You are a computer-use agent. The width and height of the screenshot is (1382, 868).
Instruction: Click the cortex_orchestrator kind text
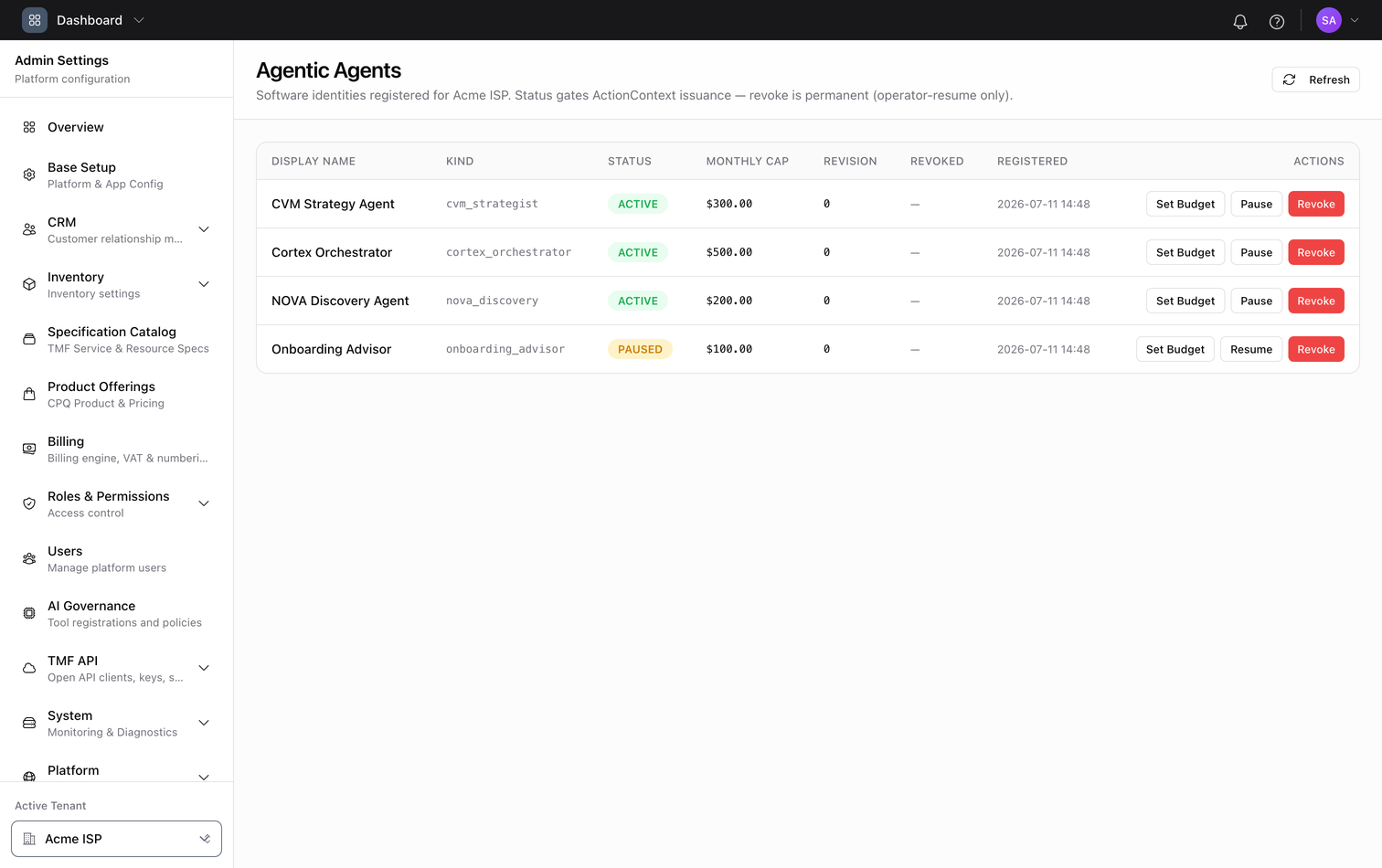coord(508,252)
